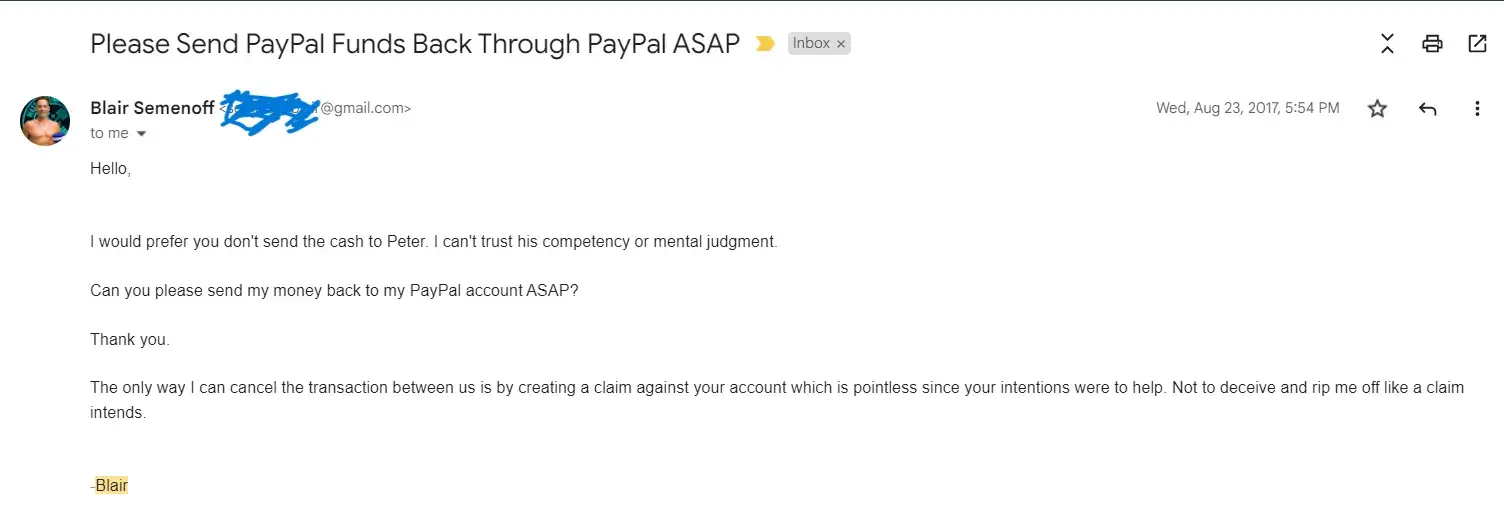Reply using the arrow icon
The width and height of the screenshot is (1504, 515).
point(1427,109)
